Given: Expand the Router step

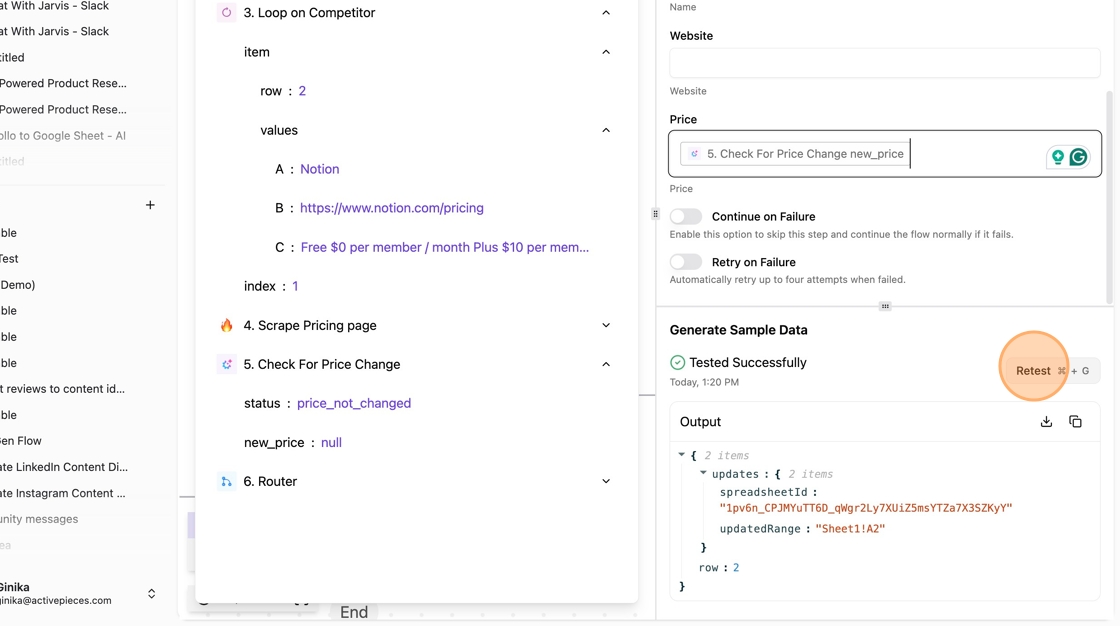Looking at the screenshot, I should [606, 481].
